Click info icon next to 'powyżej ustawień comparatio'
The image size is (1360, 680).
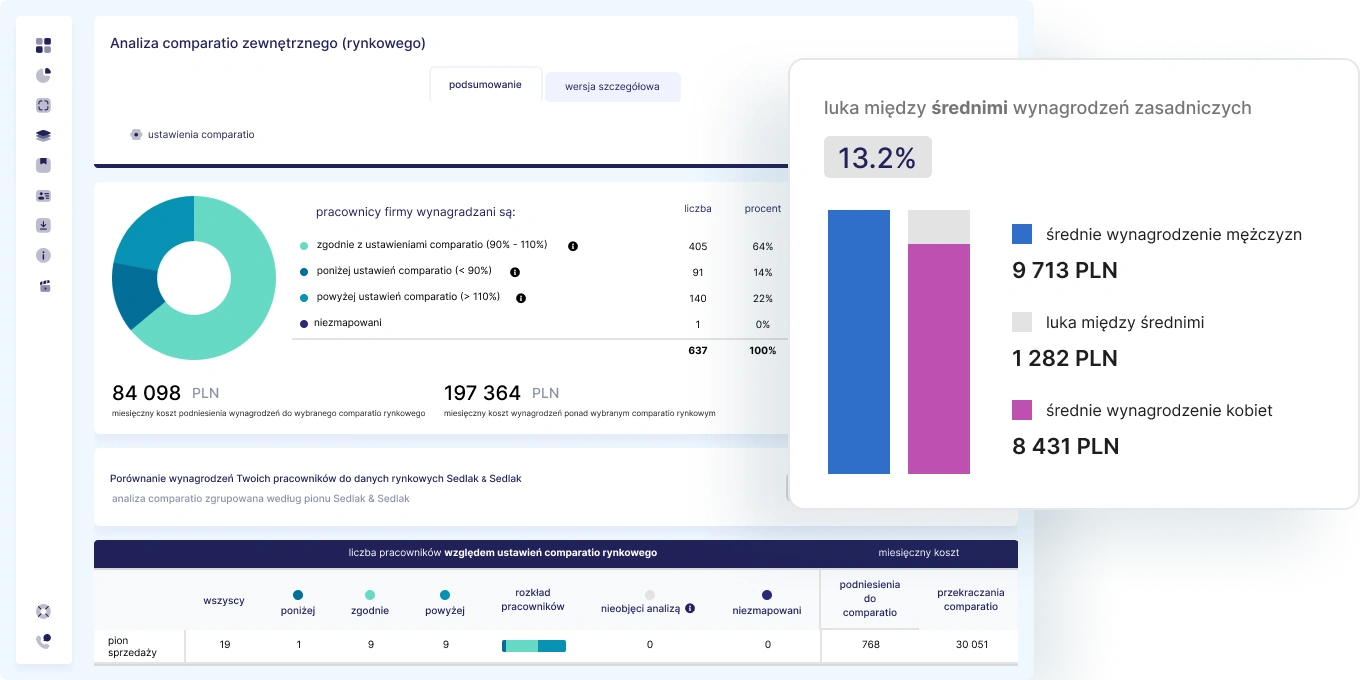[x=521, y=297]
